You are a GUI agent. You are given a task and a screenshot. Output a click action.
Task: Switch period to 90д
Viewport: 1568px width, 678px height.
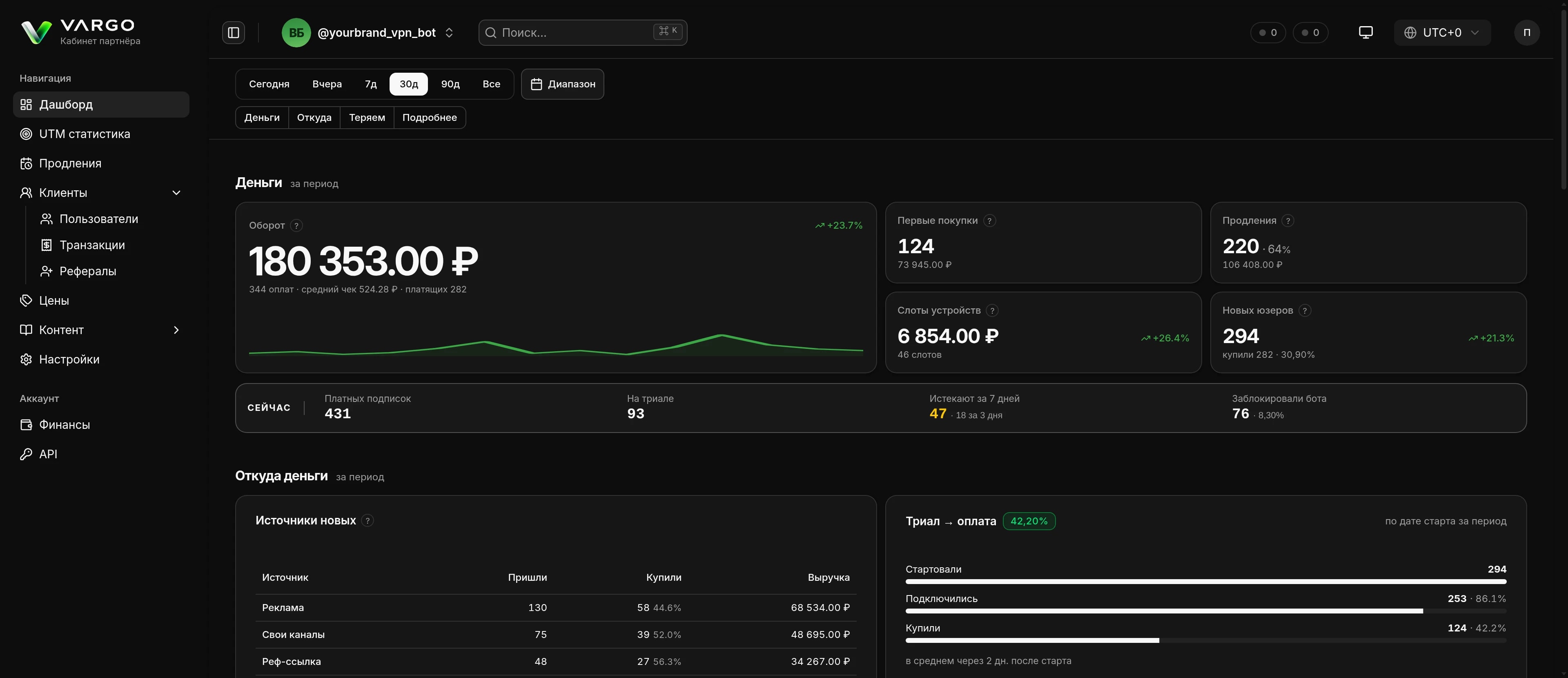click(450, 84)
